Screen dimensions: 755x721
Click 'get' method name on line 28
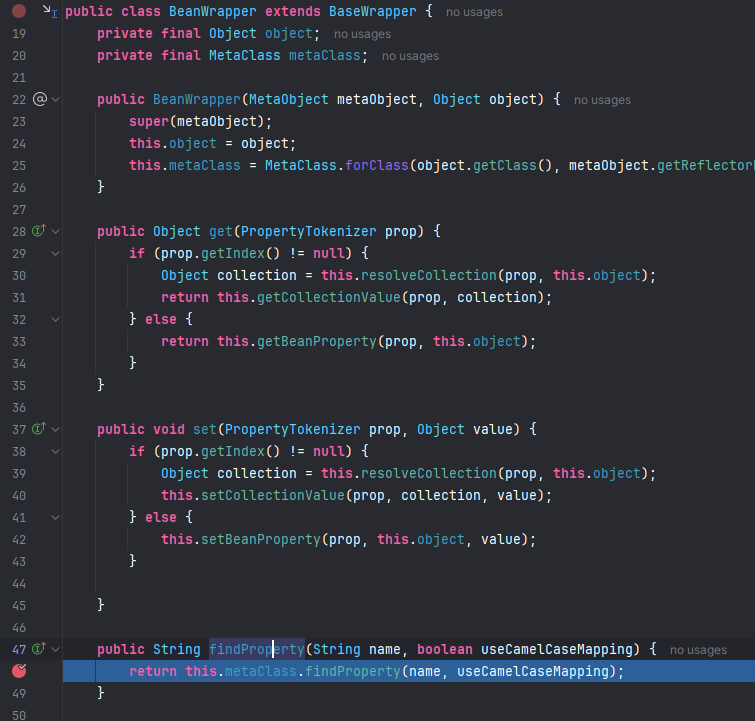coord(221,231)
